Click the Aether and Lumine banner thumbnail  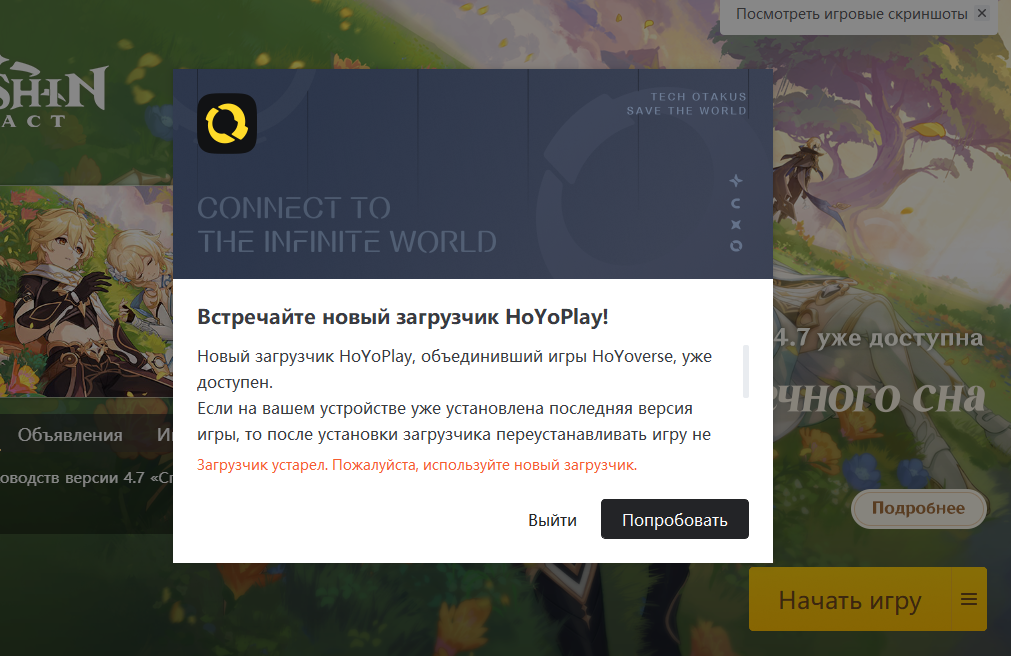tap(86, 291)
